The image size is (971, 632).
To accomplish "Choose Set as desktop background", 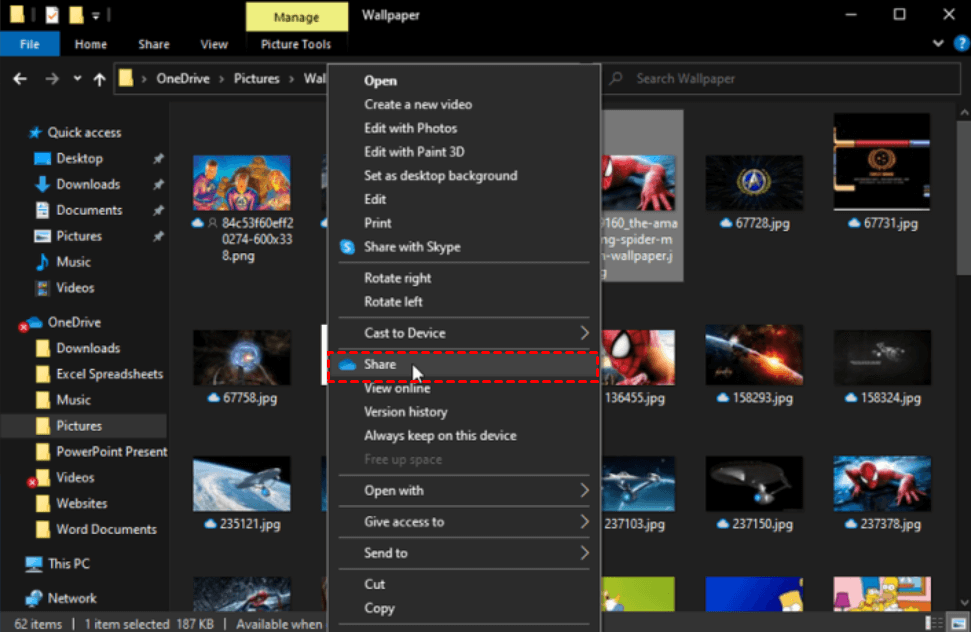I will 440,176.
